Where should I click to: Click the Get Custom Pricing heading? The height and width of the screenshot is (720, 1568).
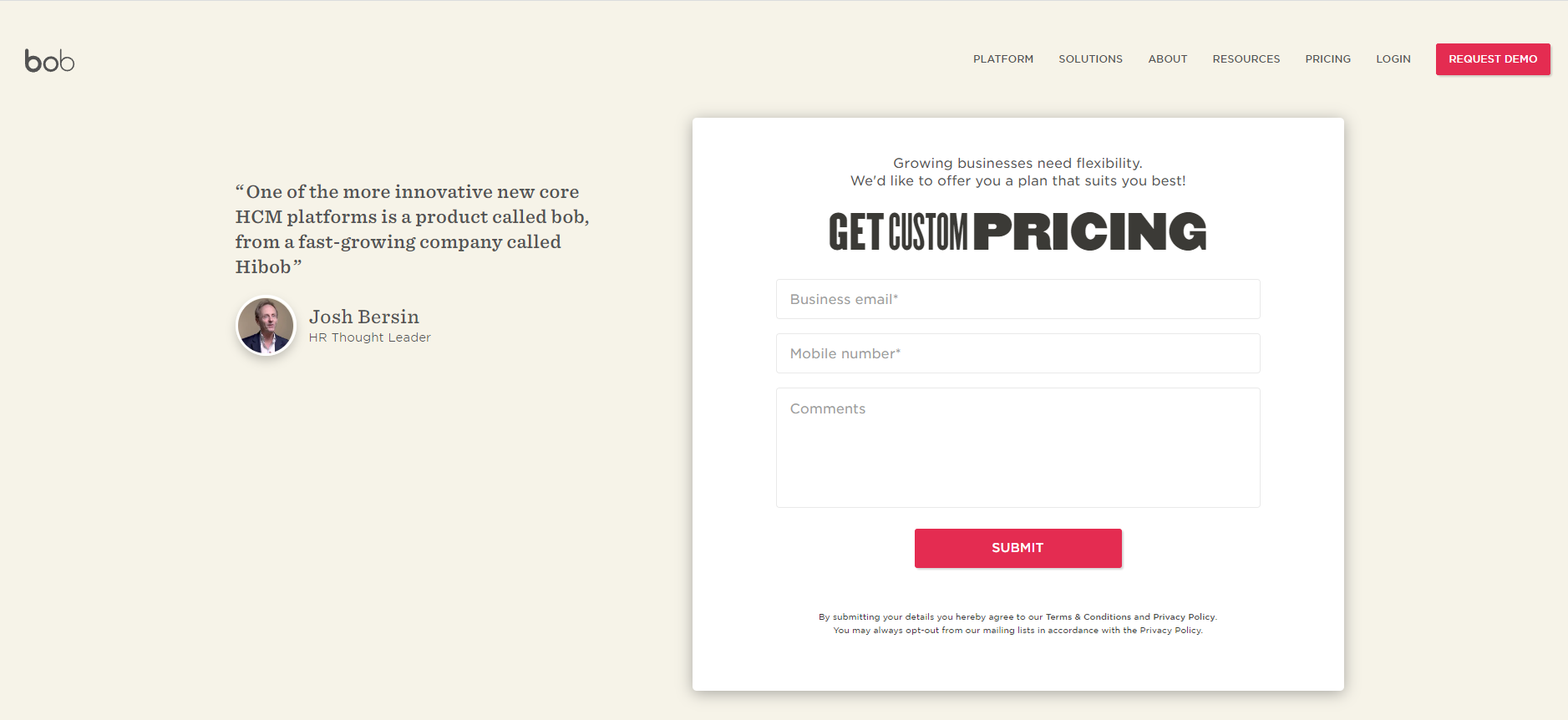[1017, 232]
